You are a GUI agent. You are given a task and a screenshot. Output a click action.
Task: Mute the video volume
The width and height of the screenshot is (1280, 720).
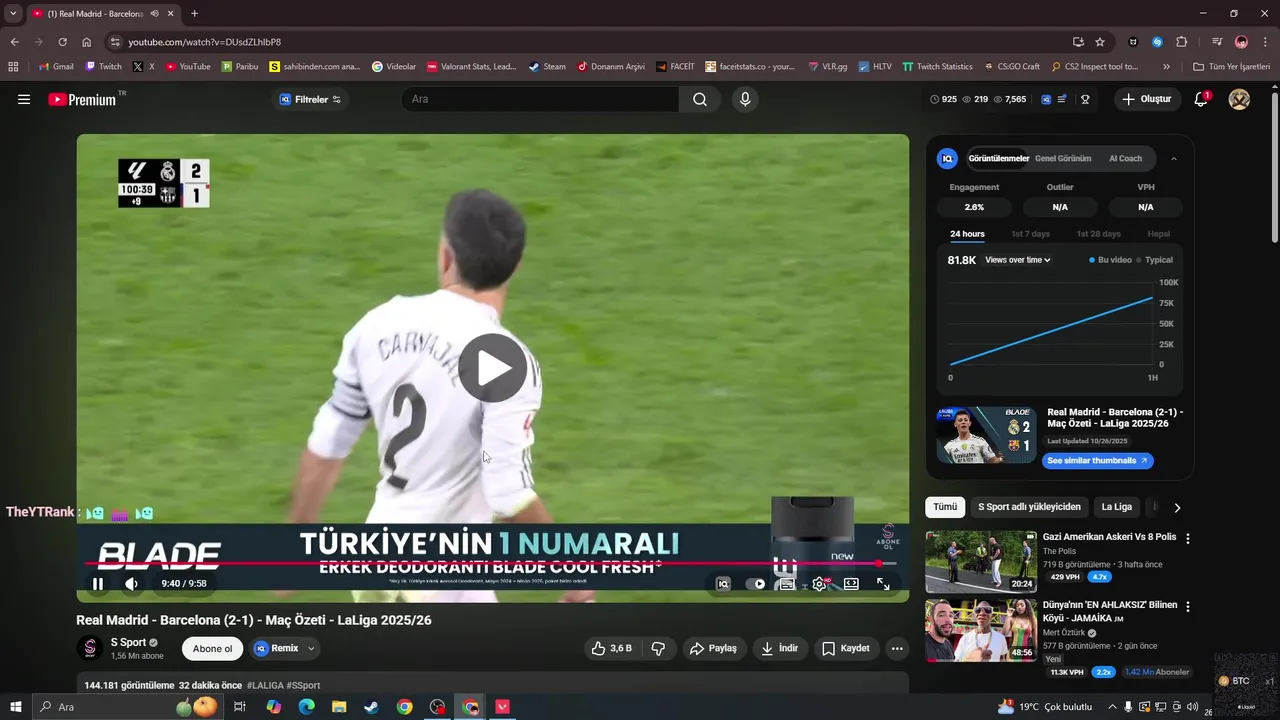tap(131, 584)
